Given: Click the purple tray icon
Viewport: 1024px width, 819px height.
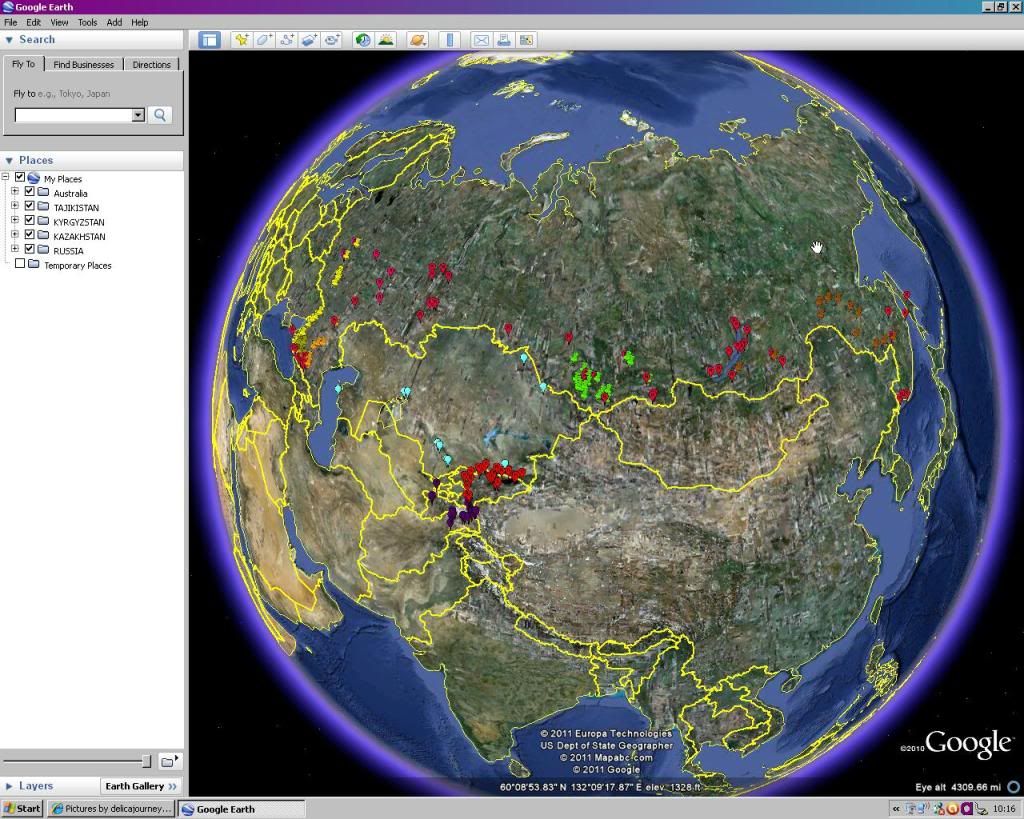Looking at the screenshot, I should tap(967, 809).
